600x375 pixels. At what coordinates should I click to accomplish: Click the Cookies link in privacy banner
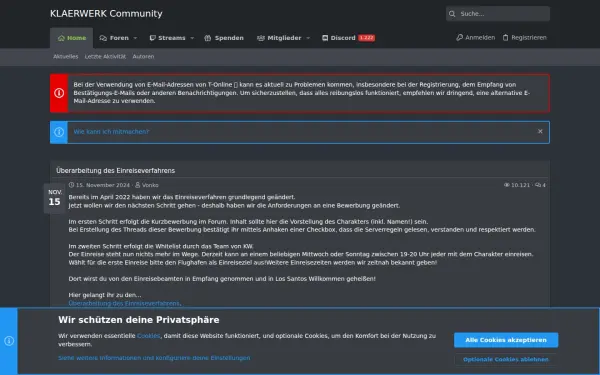pos(148,336)
